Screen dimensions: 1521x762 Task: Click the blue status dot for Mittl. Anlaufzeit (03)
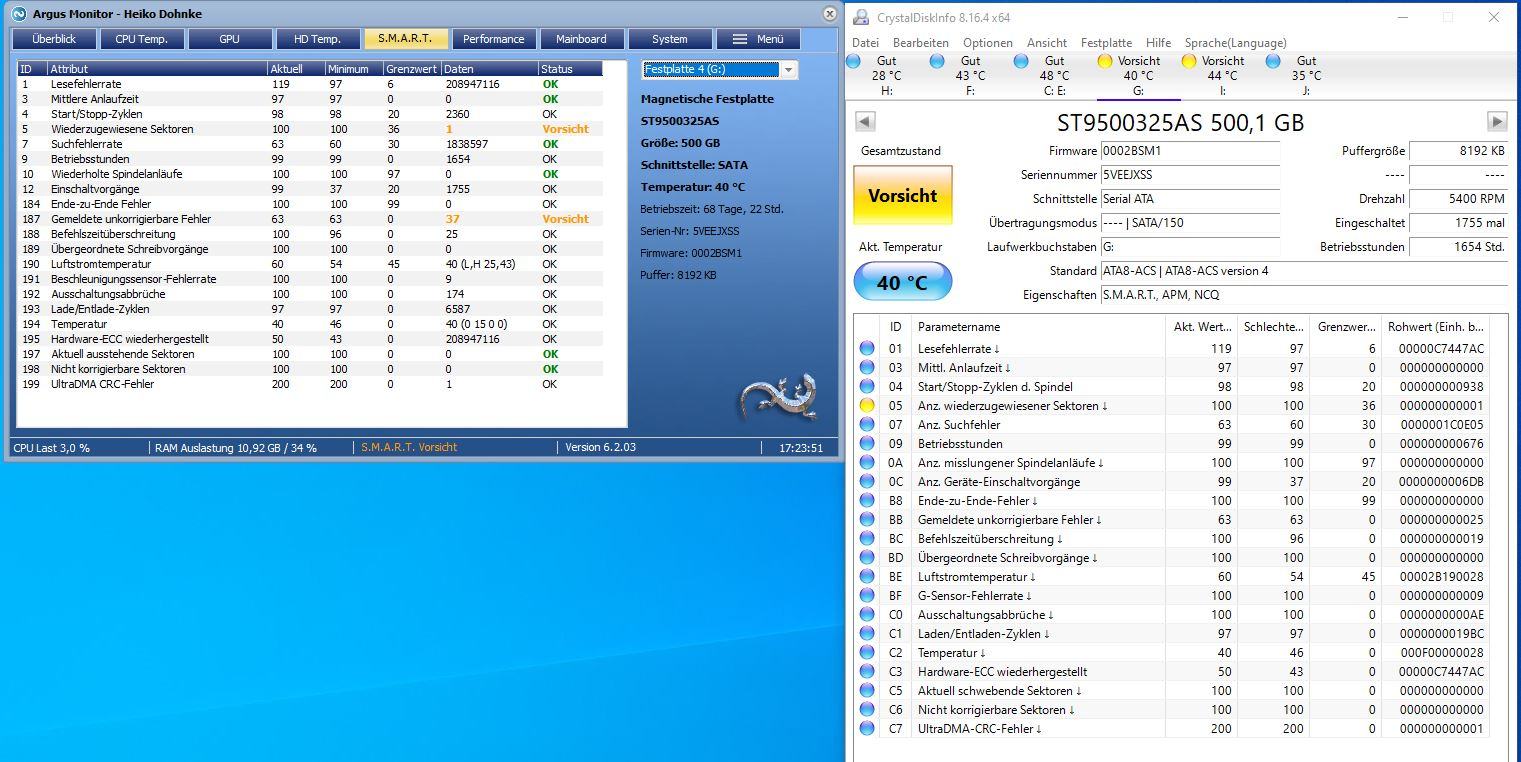click(867, 368)
